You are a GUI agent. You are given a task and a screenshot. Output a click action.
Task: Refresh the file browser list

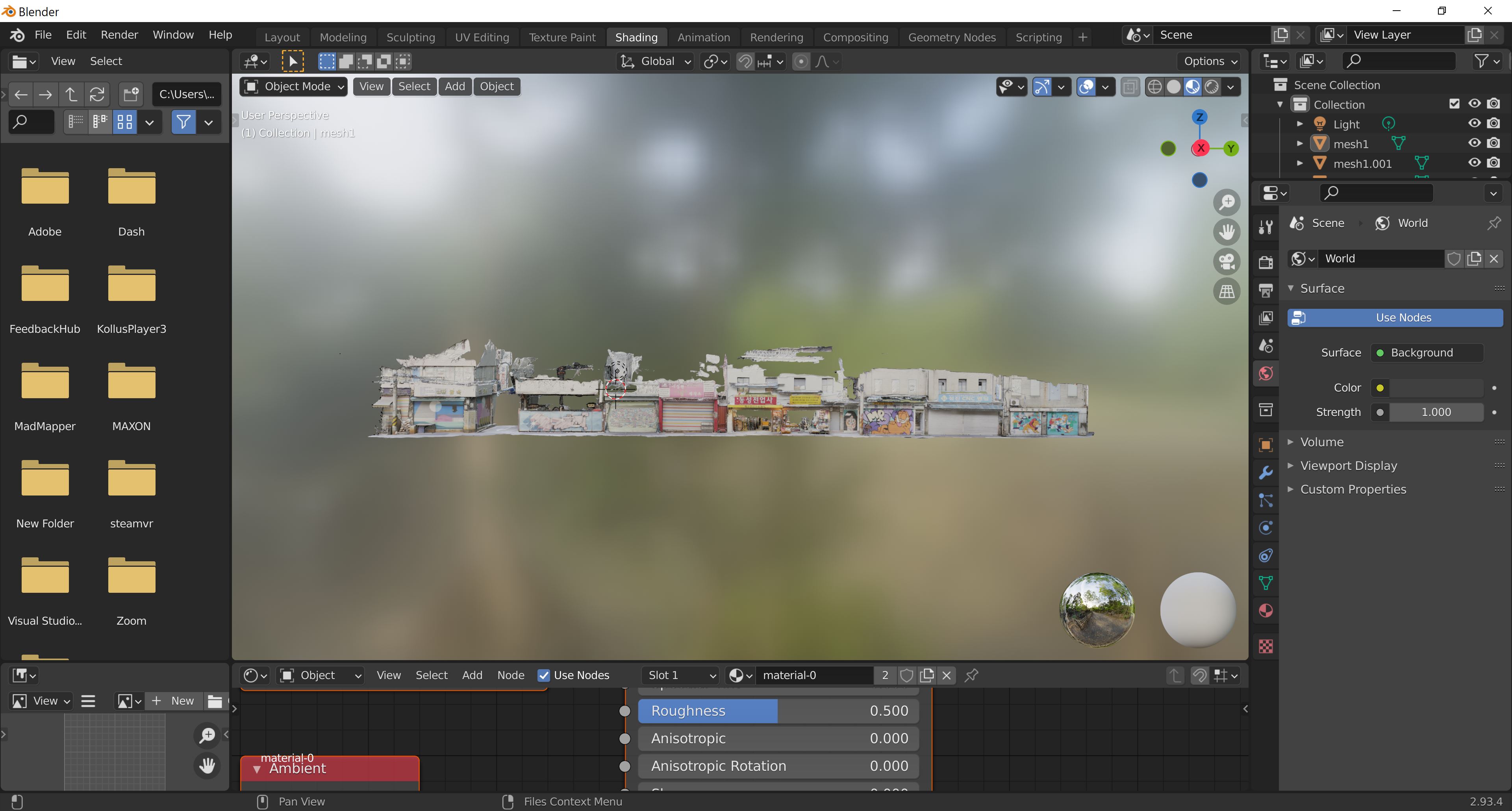tap(97, 95)
